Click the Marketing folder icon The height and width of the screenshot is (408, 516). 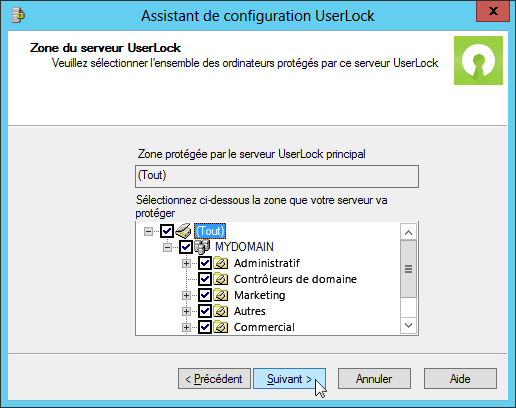[x=221, y=295]
